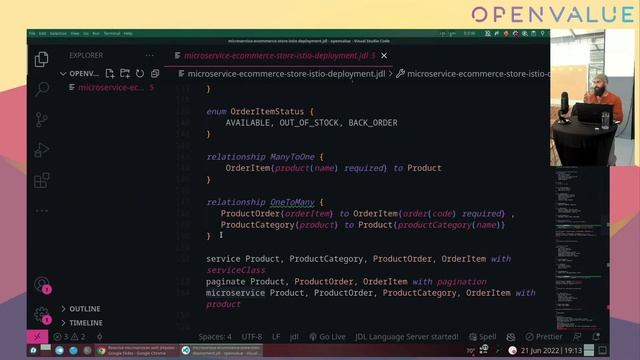Open the Help menu

(128, 33)
